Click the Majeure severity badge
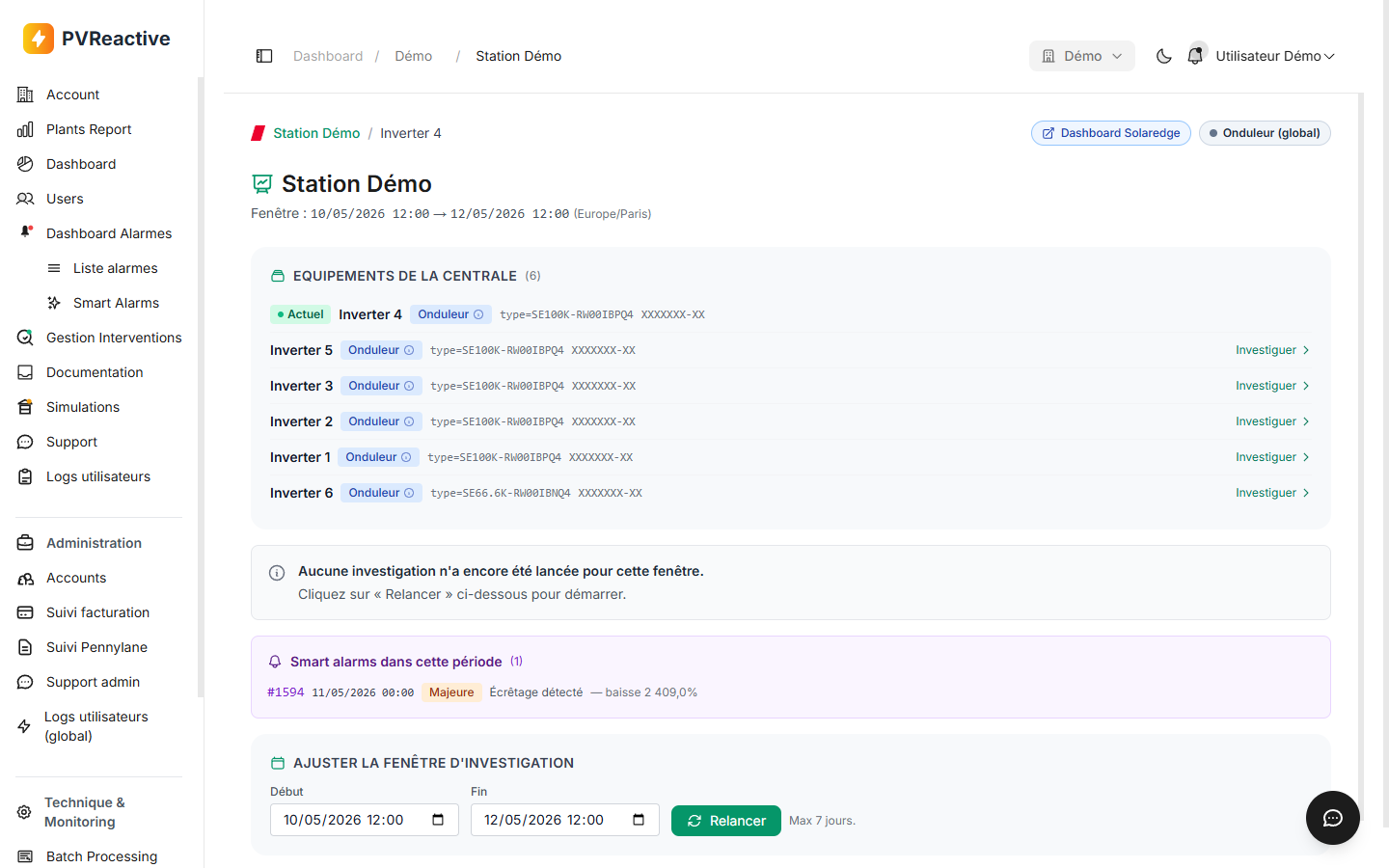 [451, 692]
